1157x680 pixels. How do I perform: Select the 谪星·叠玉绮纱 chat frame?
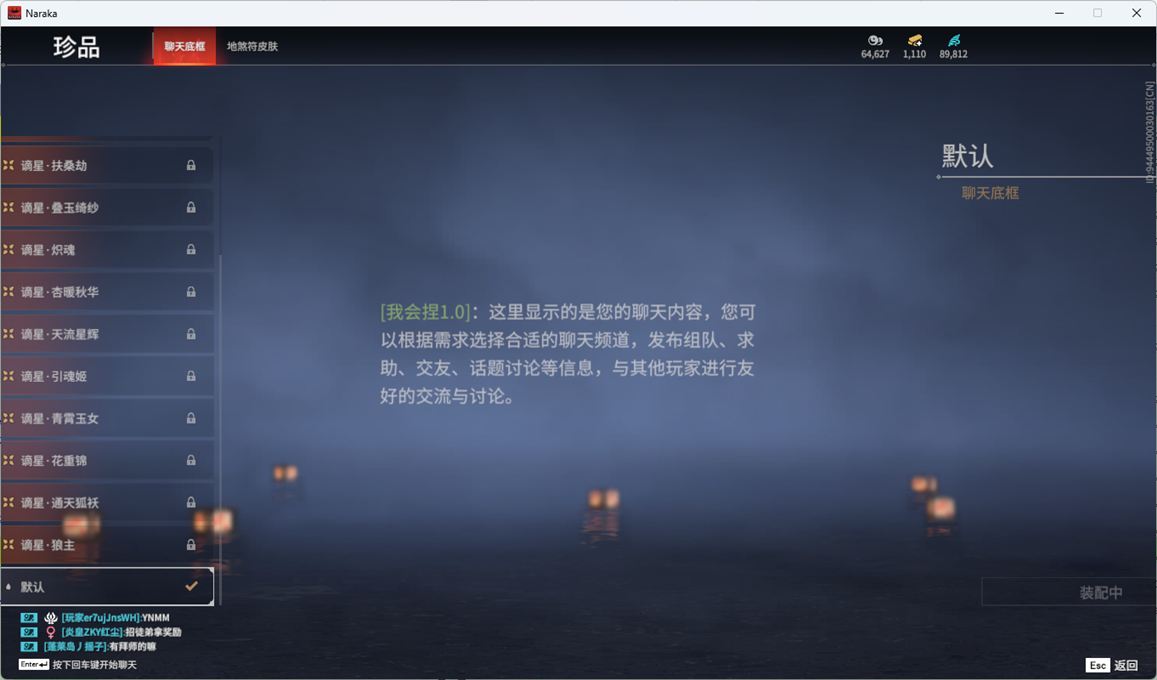pos(107,207)
